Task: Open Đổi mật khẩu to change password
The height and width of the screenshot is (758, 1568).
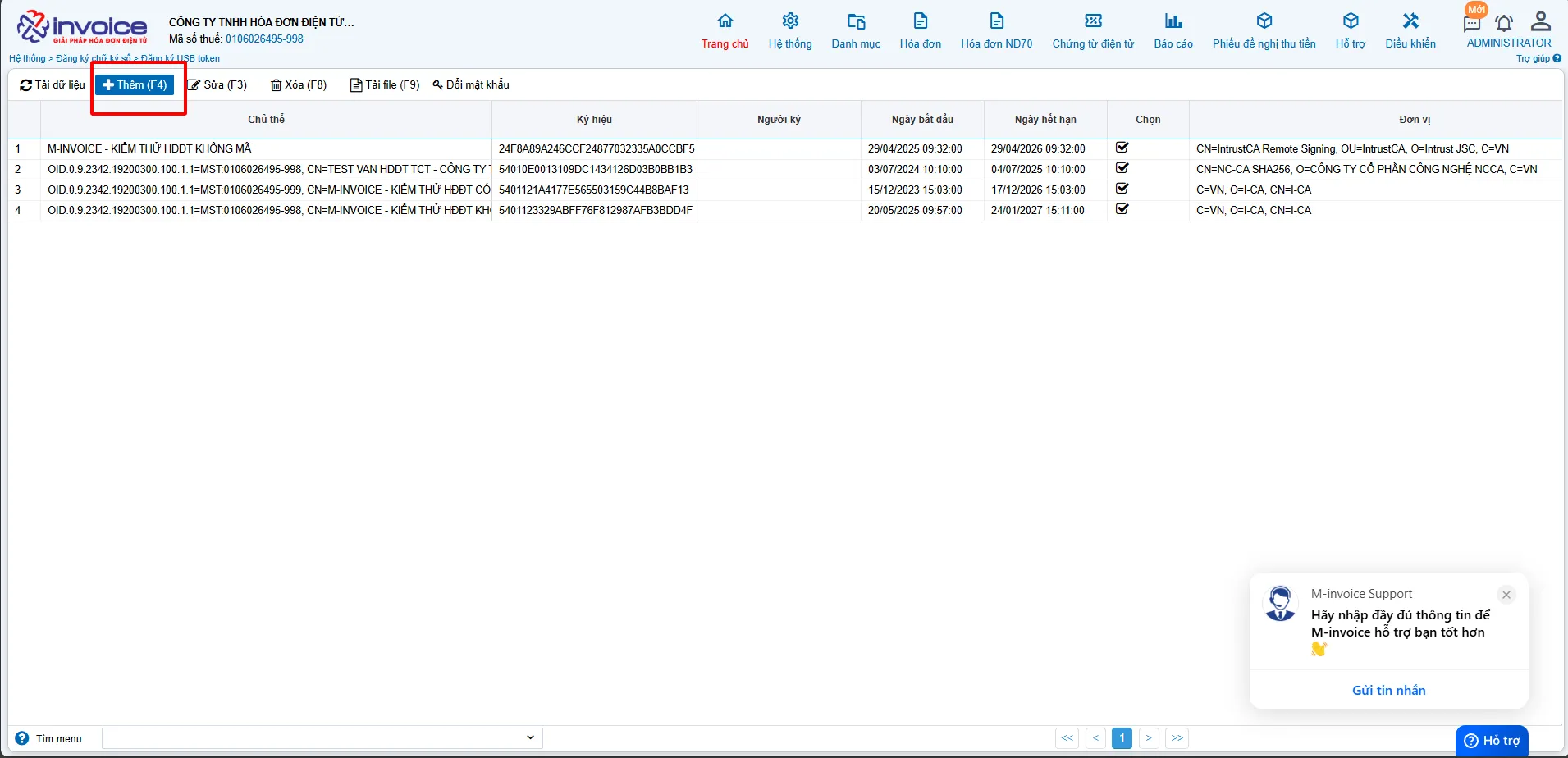Action: [x=471, y=85]
